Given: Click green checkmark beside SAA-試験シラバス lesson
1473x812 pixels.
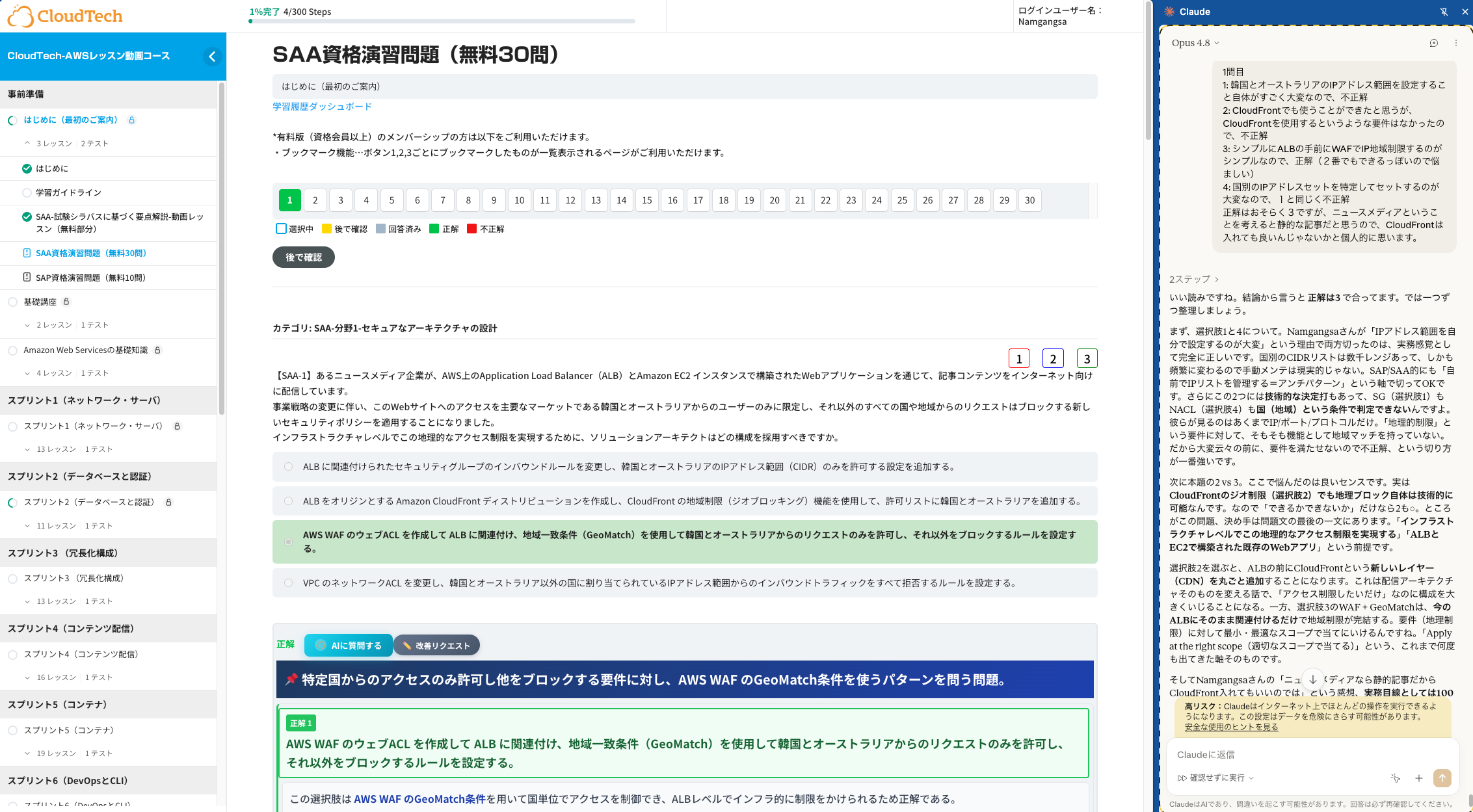Looking at the screenshot, I should coord(27,216).
